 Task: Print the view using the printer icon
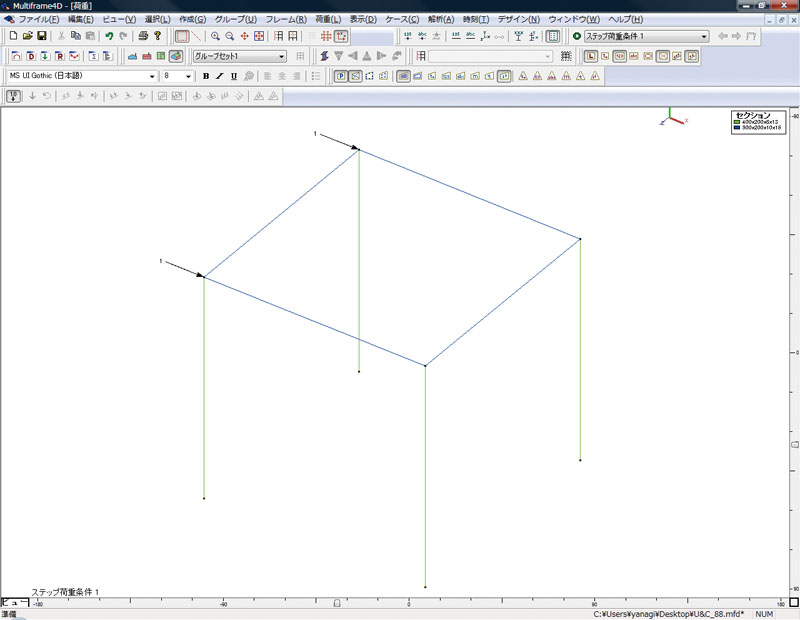tap(143, 36)
